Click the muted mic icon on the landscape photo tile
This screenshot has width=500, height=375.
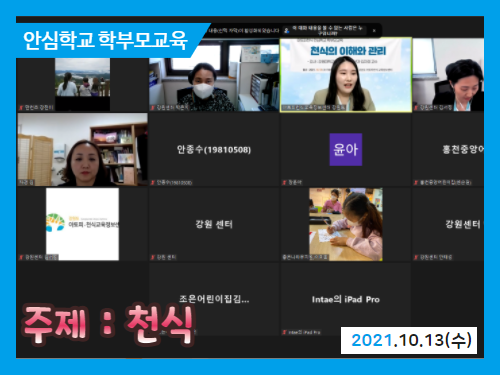[x=21, y=107]
